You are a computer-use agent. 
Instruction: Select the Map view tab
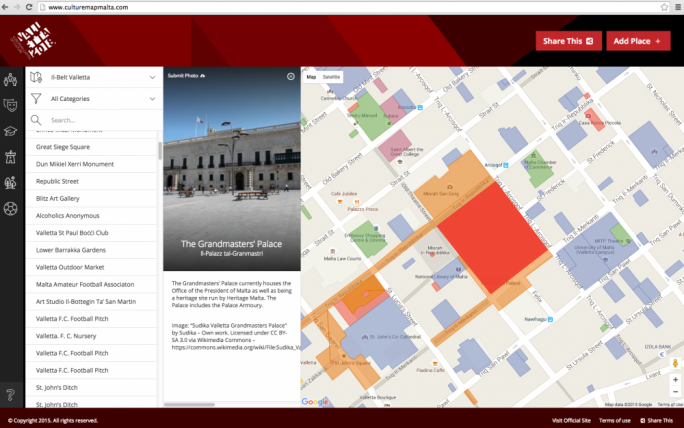click(311, 76)
